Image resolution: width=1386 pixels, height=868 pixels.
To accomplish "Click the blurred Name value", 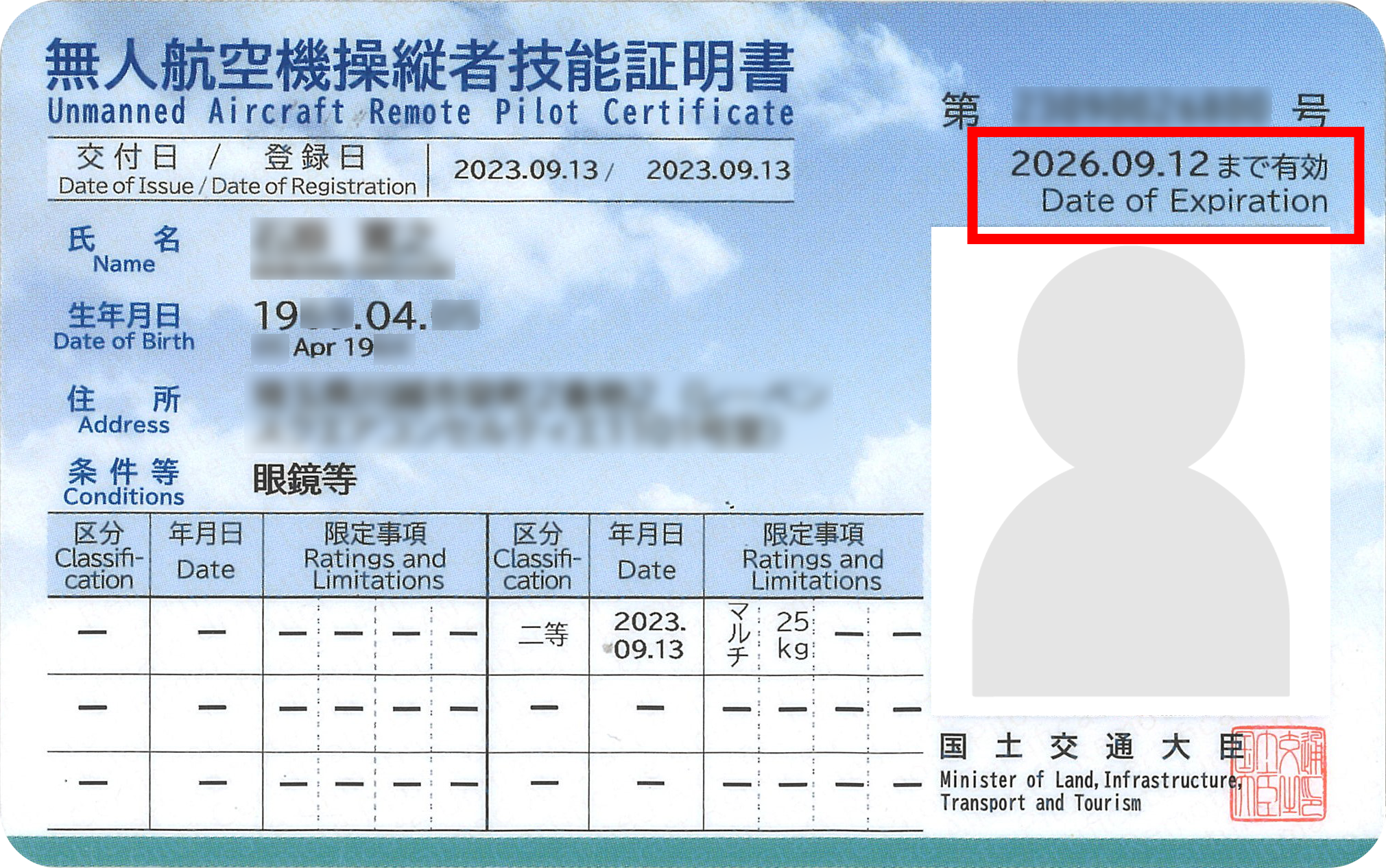I will click(x=352, y=248).
